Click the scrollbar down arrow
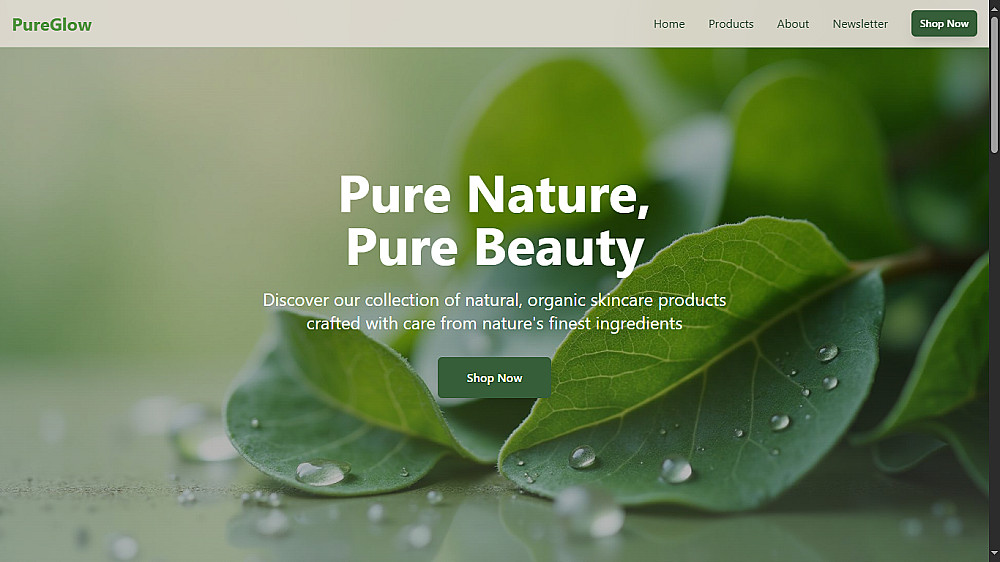Screen dimensions: 1000x562 994,556
